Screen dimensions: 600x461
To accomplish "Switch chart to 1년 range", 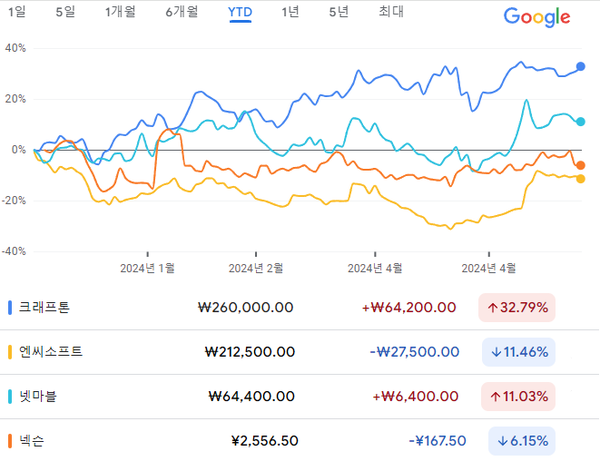I will tap(290, 13).
